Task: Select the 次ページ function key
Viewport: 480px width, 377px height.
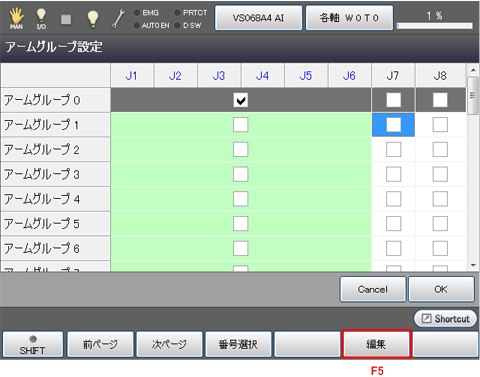Action: pos(170,344)
